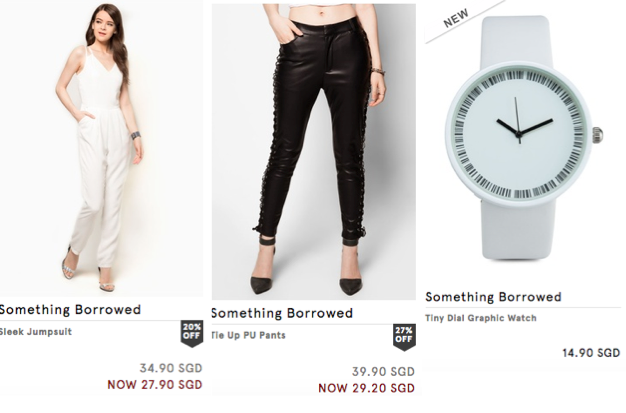Open the white Sleek Jumpsuit product image
Viewport: 626px width, 413px height.
tap(101, 149)
